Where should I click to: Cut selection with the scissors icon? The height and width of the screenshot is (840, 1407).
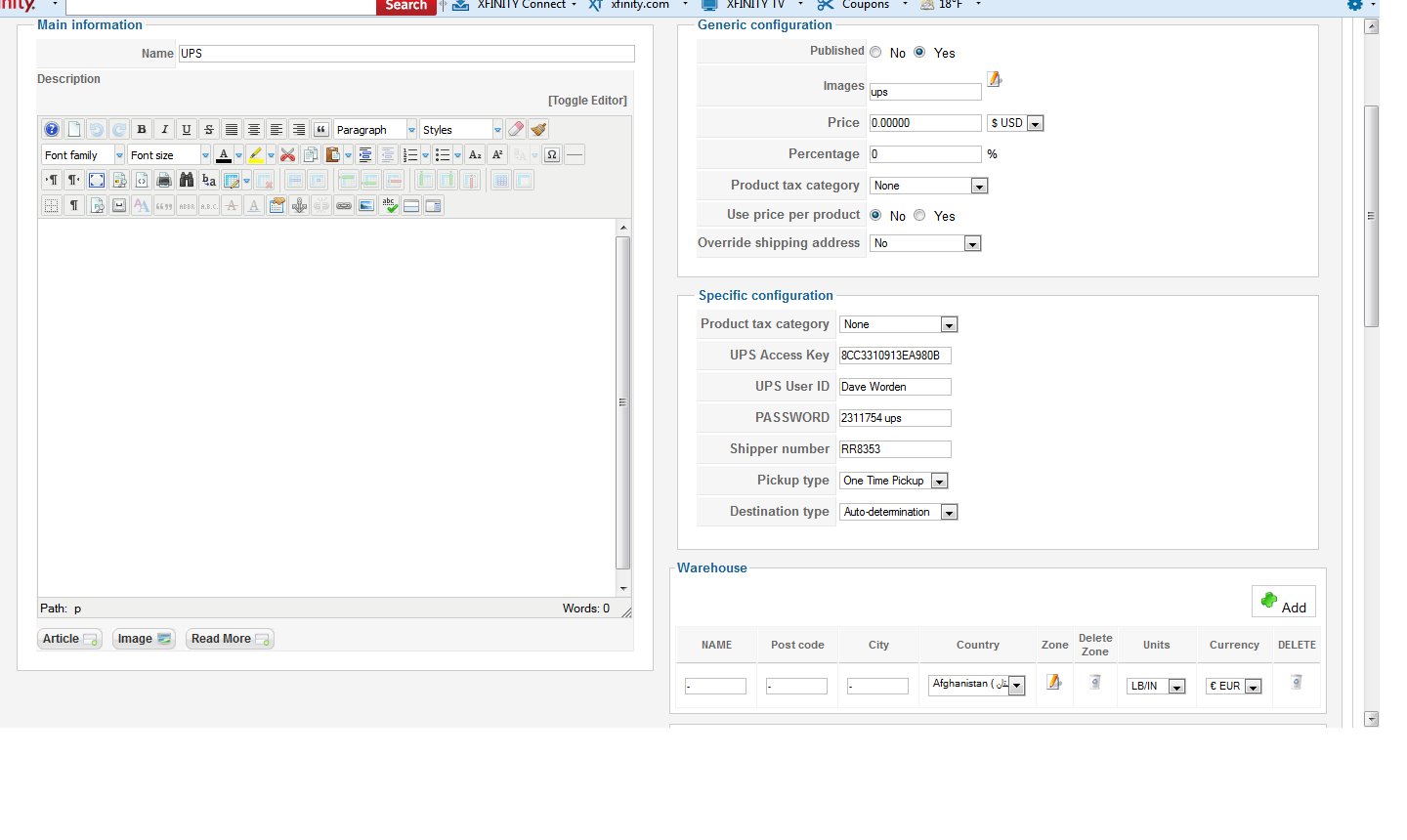287,154
